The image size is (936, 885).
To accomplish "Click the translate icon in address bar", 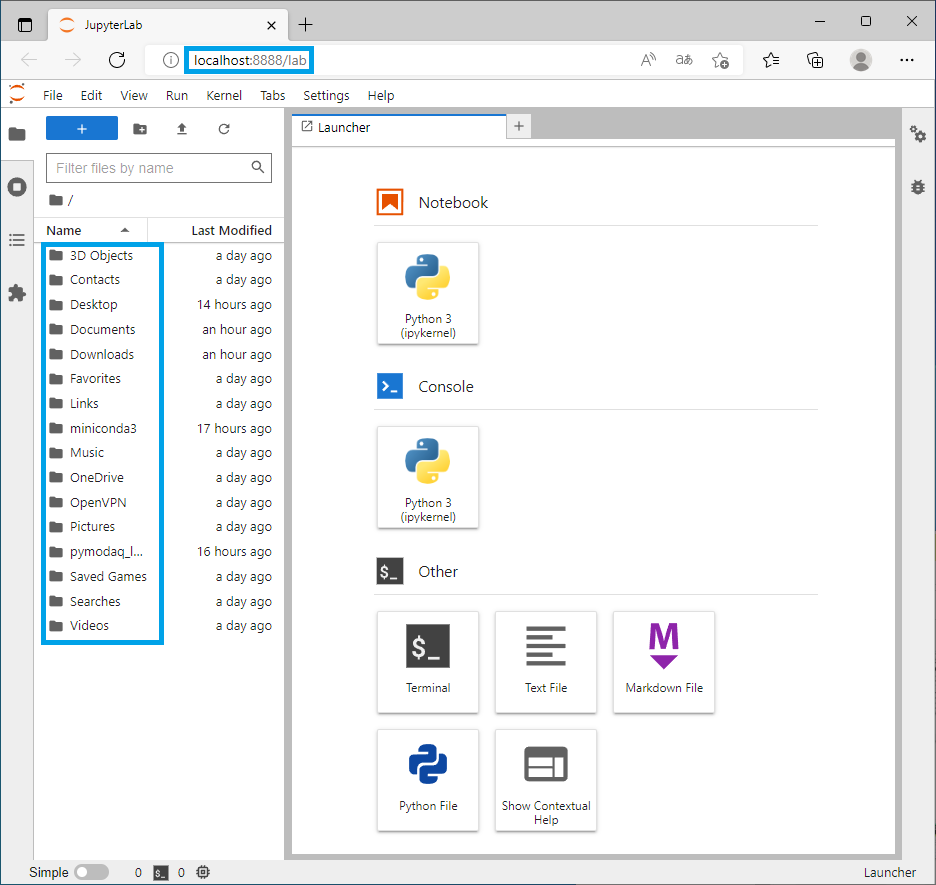I will point(683,60).
